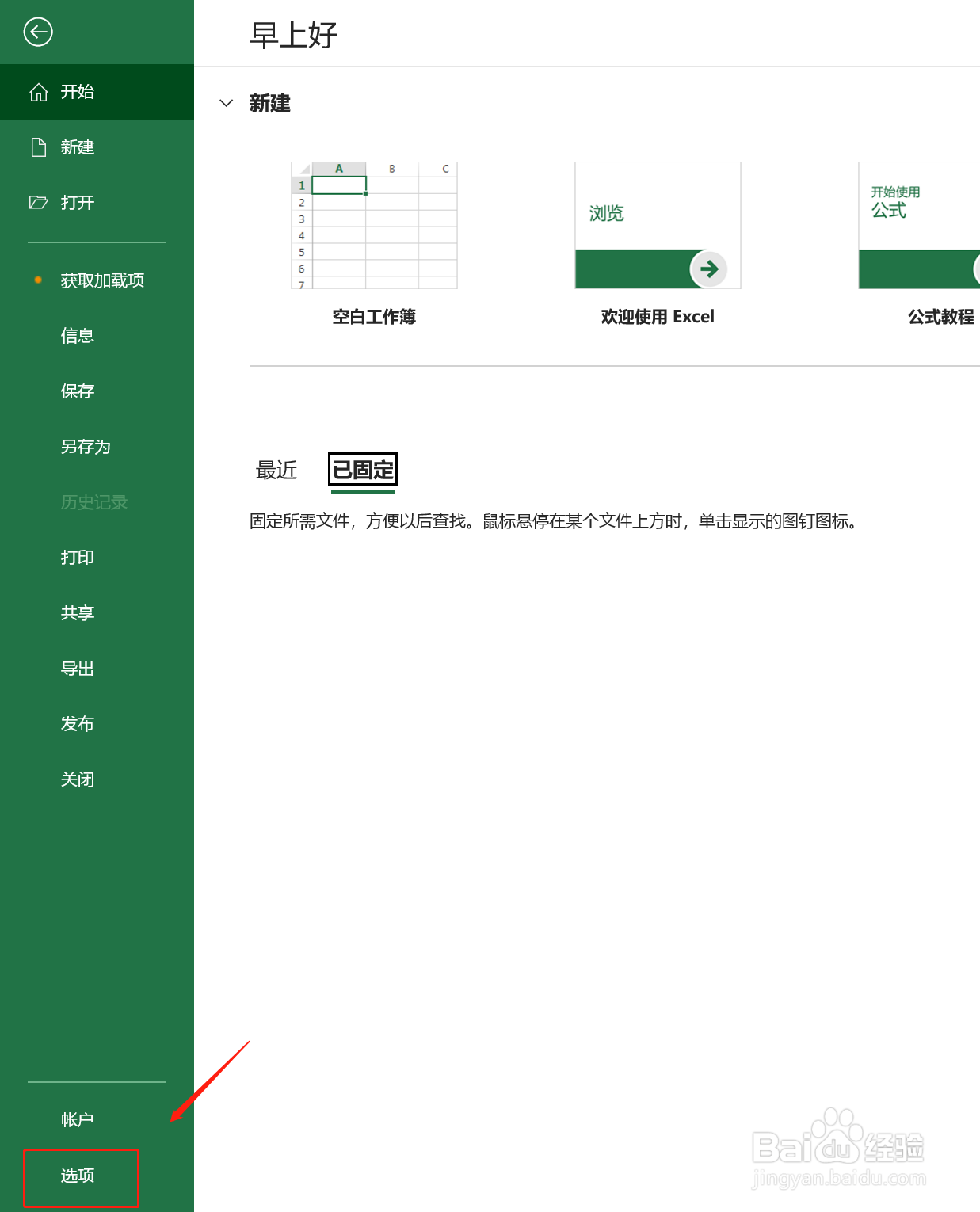Open the 公式教程 template thumbnail
980x1212 pixels.
[919, 226]
